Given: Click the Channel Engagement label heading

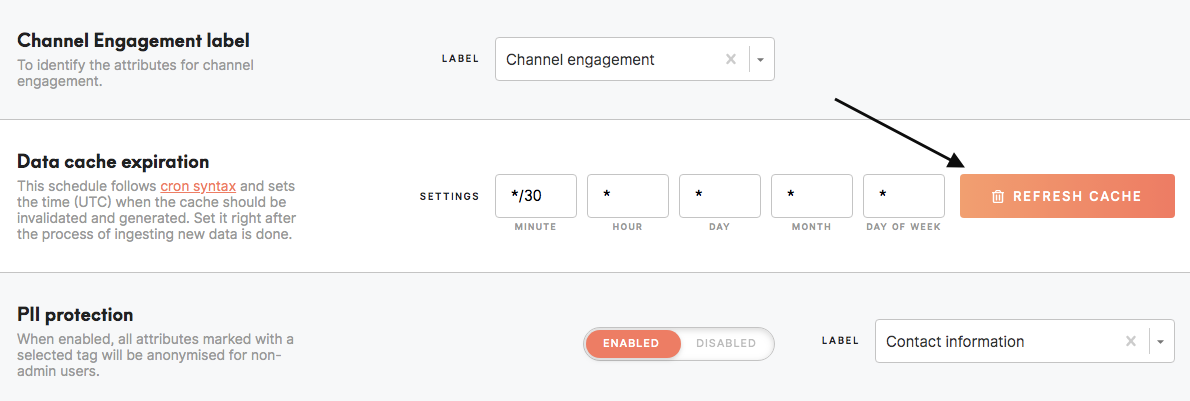Looking at the screenshot, I should (134, 40).
